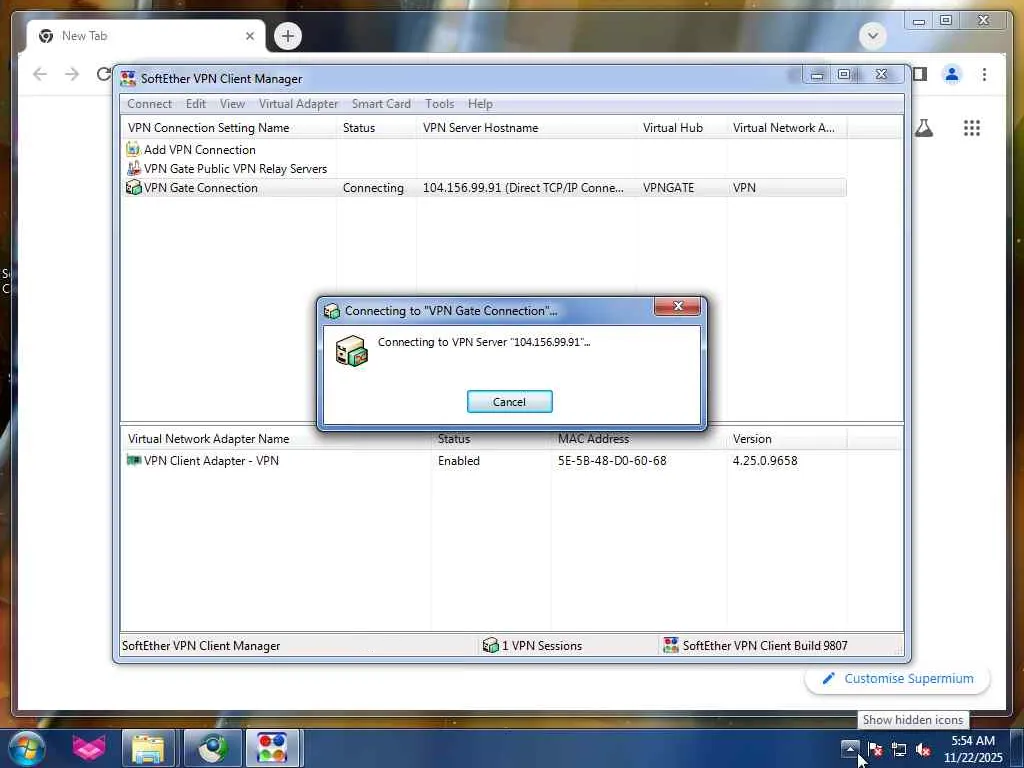Image resolution: width=1024 pixels, height=768 pixels.
Task: Click the VPN Gate Connection row icon
Action: click(x=133, y=187)
